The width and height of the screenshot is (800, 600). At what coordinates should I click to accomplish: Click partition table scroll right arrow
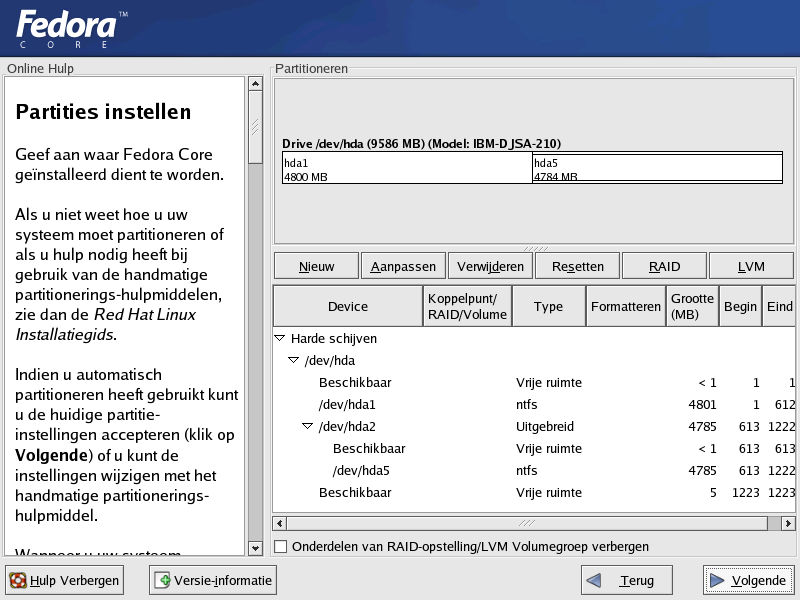point(788,523)
